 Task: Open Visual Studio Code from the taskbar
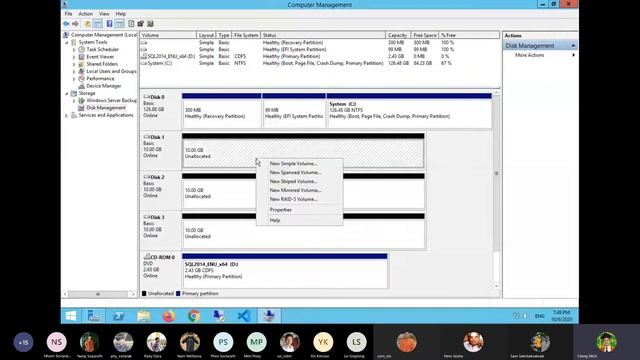244,316
